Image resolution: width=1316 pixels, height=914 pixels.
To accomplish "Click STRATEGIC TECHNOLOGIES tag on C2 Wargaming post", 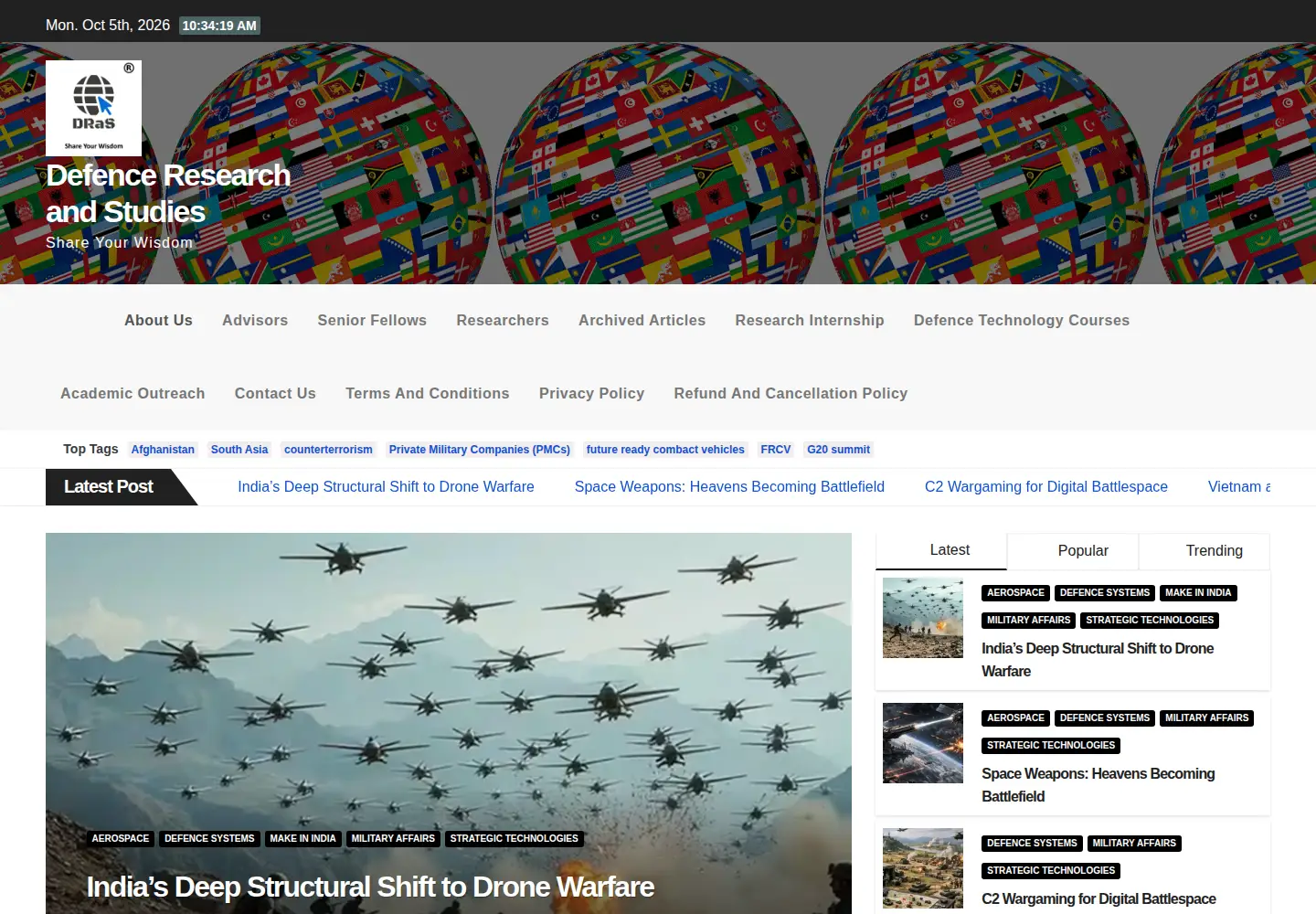I will point(1051,871).
